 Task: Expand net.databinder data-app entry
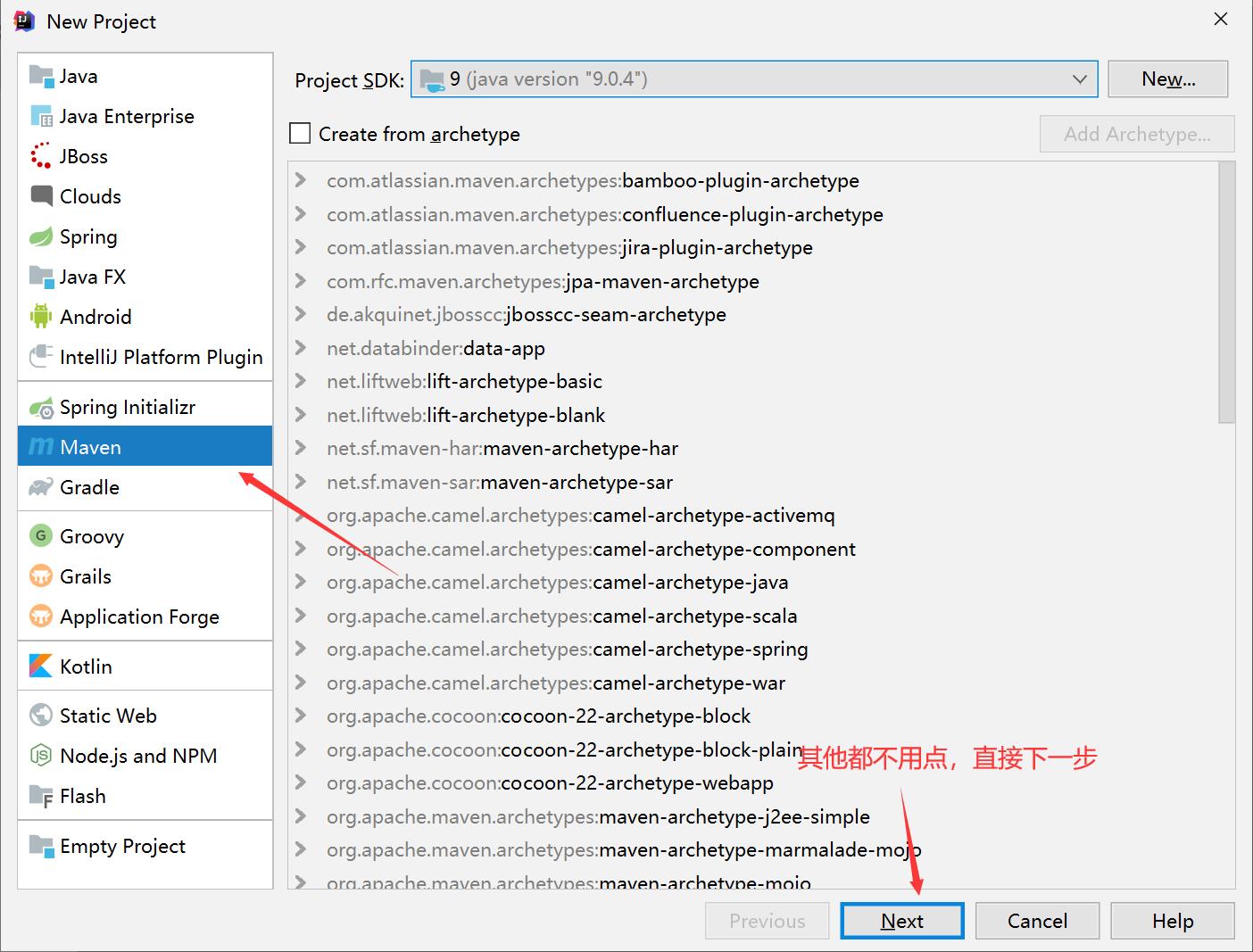point(301,348)
